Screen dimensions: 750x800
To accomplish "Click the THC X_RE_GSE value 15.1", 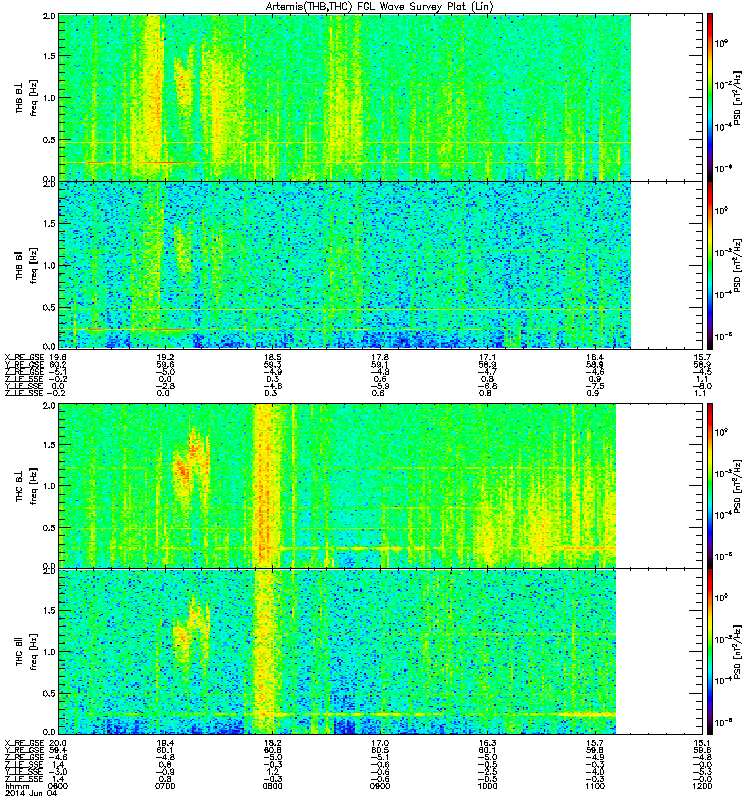I will pyautogui.click(x=702, y=743).
